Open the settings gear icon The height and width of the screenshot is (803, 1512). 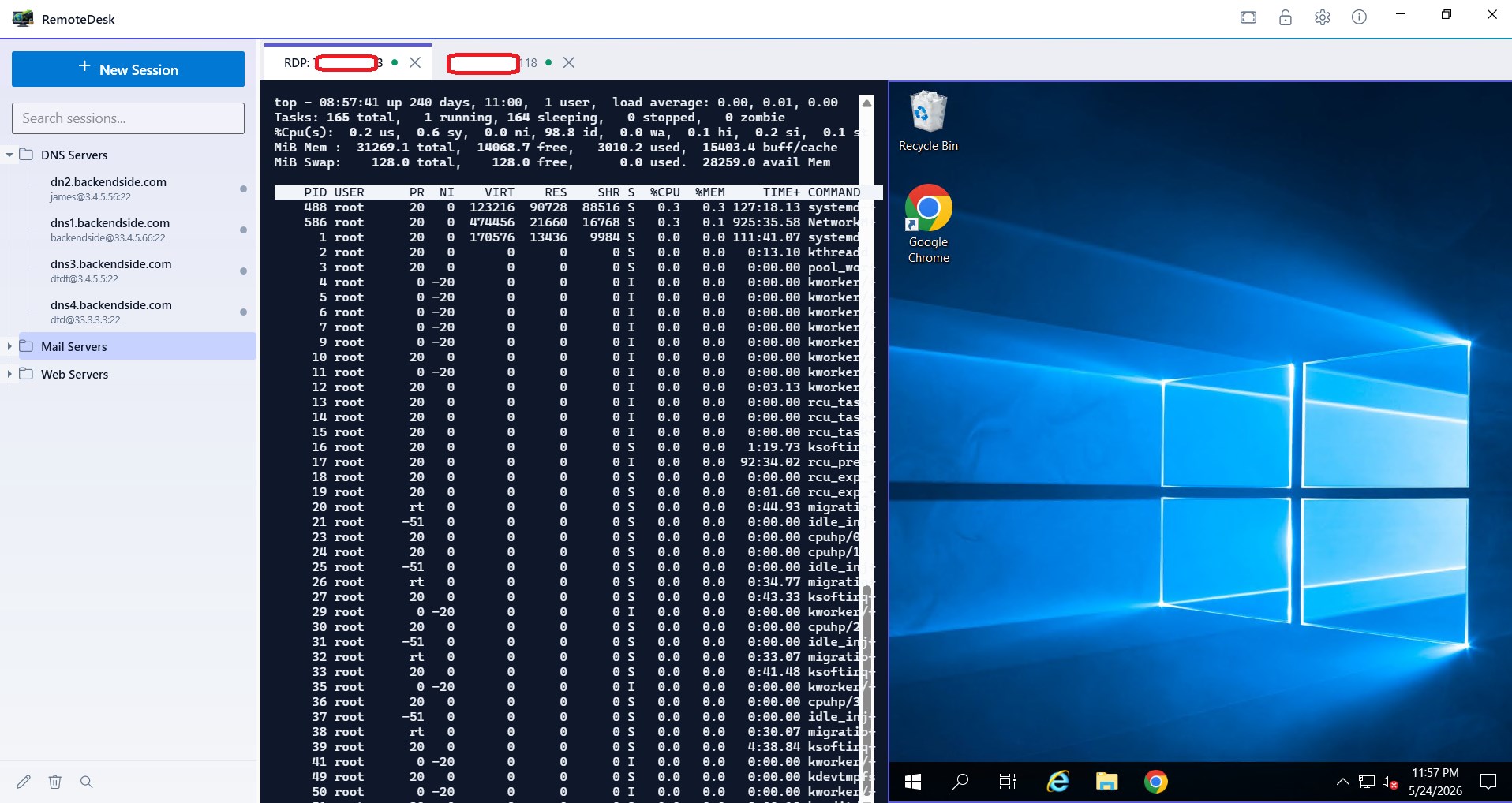[x=1323, y=17]
